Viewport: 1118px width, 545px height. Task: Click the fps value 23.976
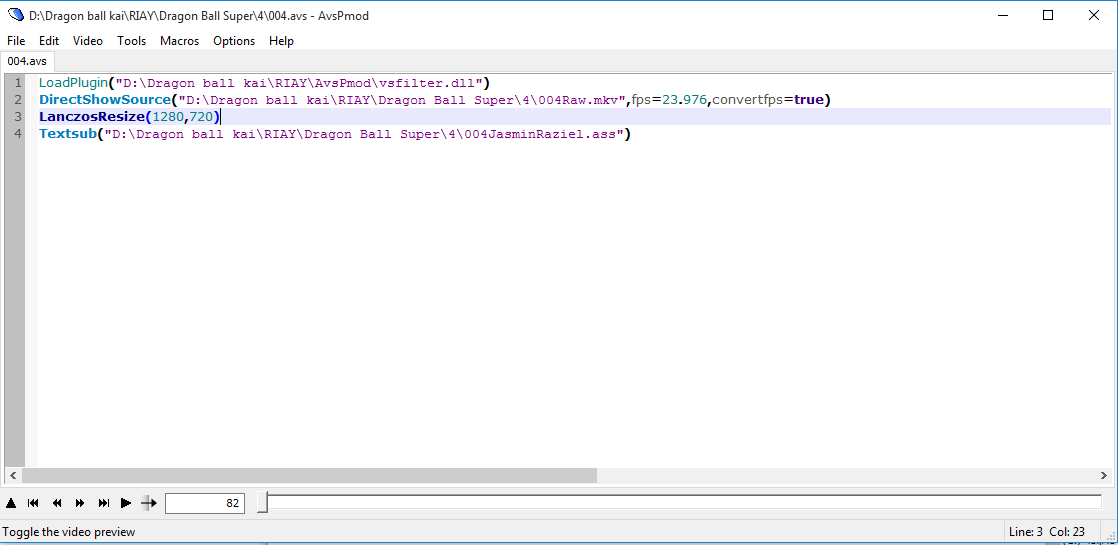[684, 100]
